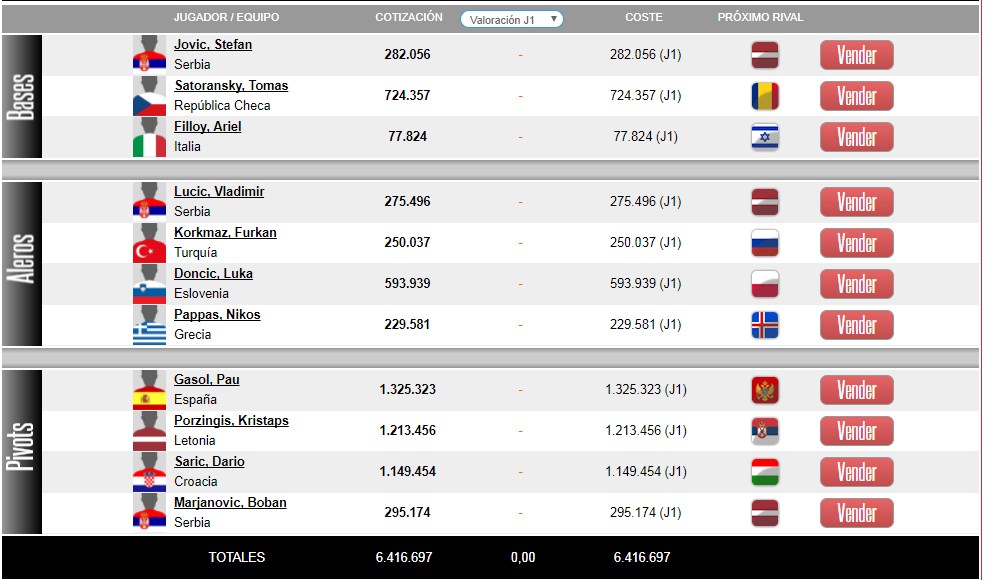Open Doncic, Luka player profile link
This screenshot has width=988, height=580.
pos(213,274)
